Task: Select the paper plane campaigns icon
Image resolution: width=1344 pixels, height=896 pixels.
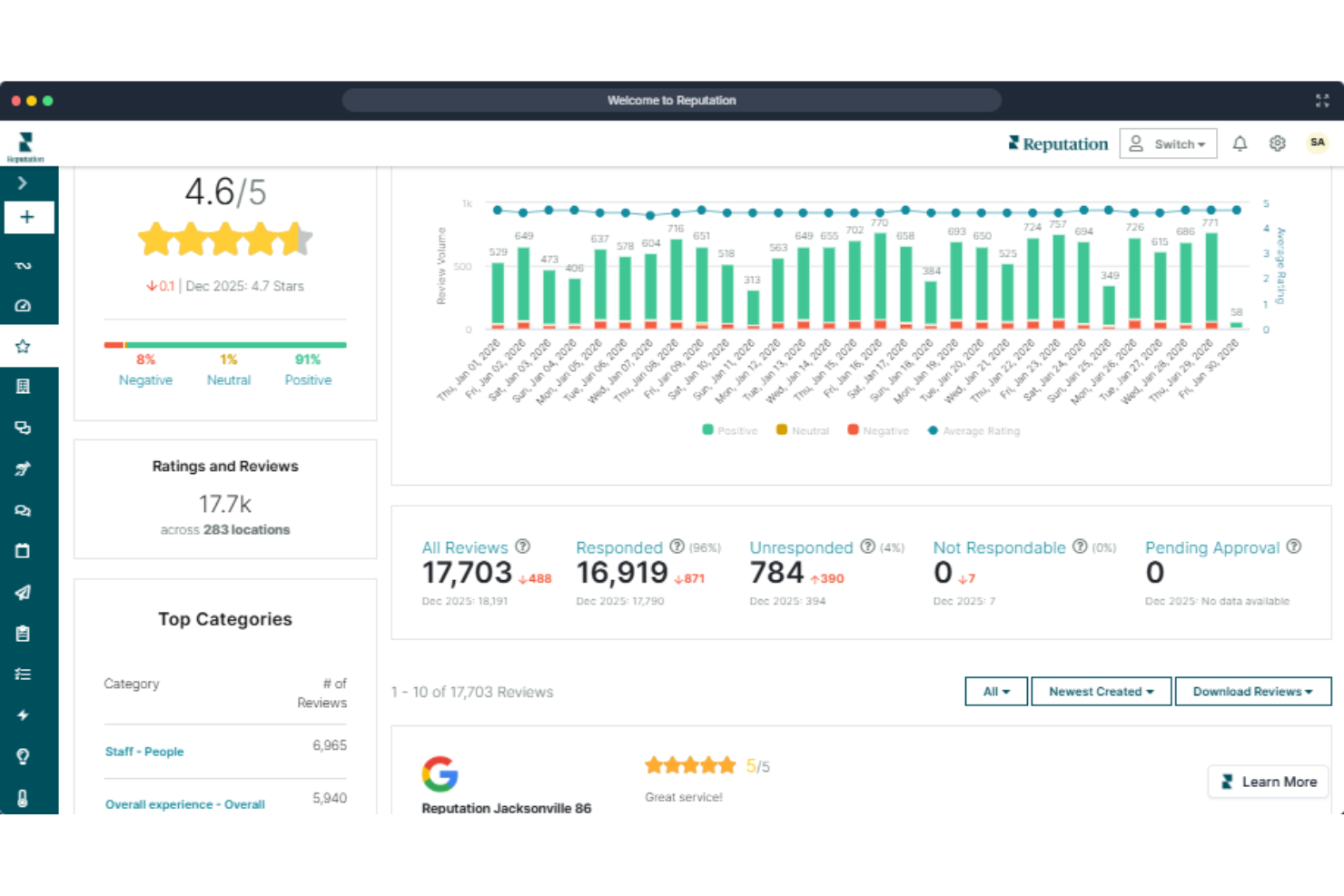Action: click(24, 592)
